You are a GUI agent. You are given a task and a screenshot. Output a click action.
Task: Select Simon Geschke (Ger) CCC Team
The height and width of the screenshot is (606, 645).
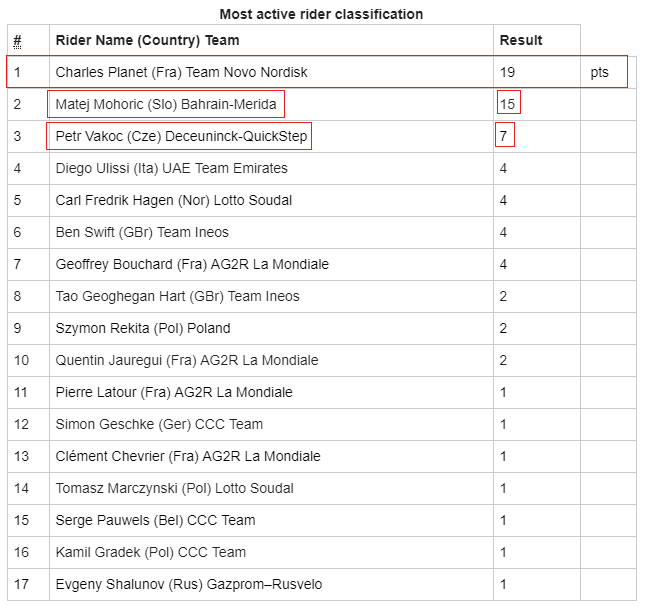(159, 424)
